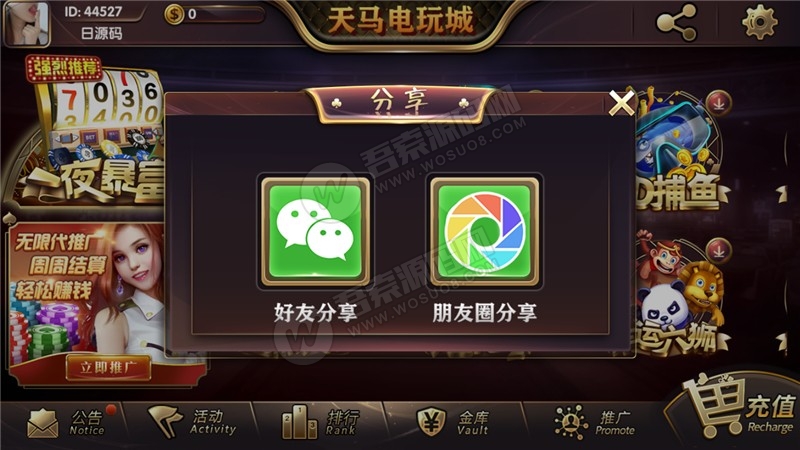
Task: Share via WeChat friends icon
Action: point(315,231)
